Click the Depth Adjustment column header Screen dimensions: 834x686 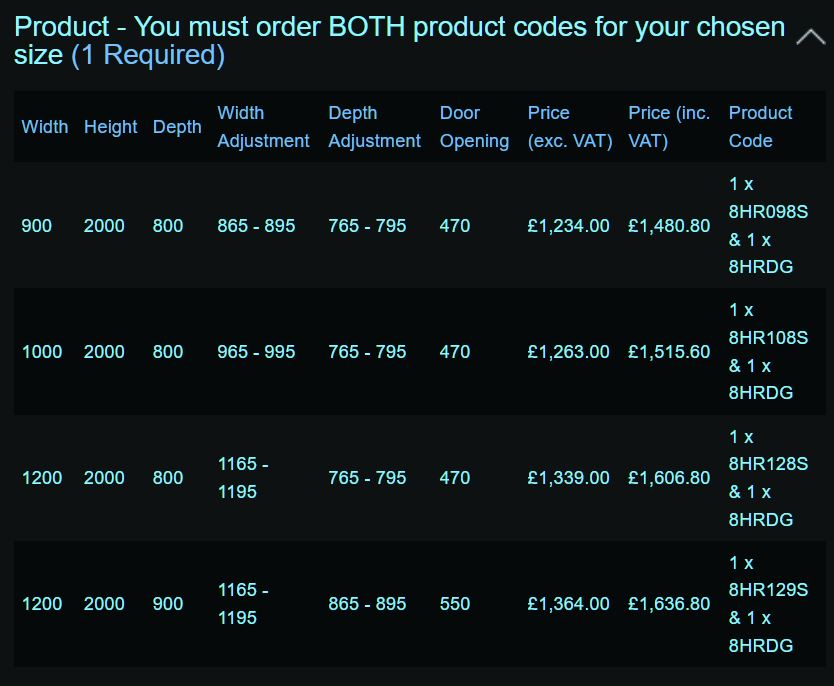pos(374,127)
